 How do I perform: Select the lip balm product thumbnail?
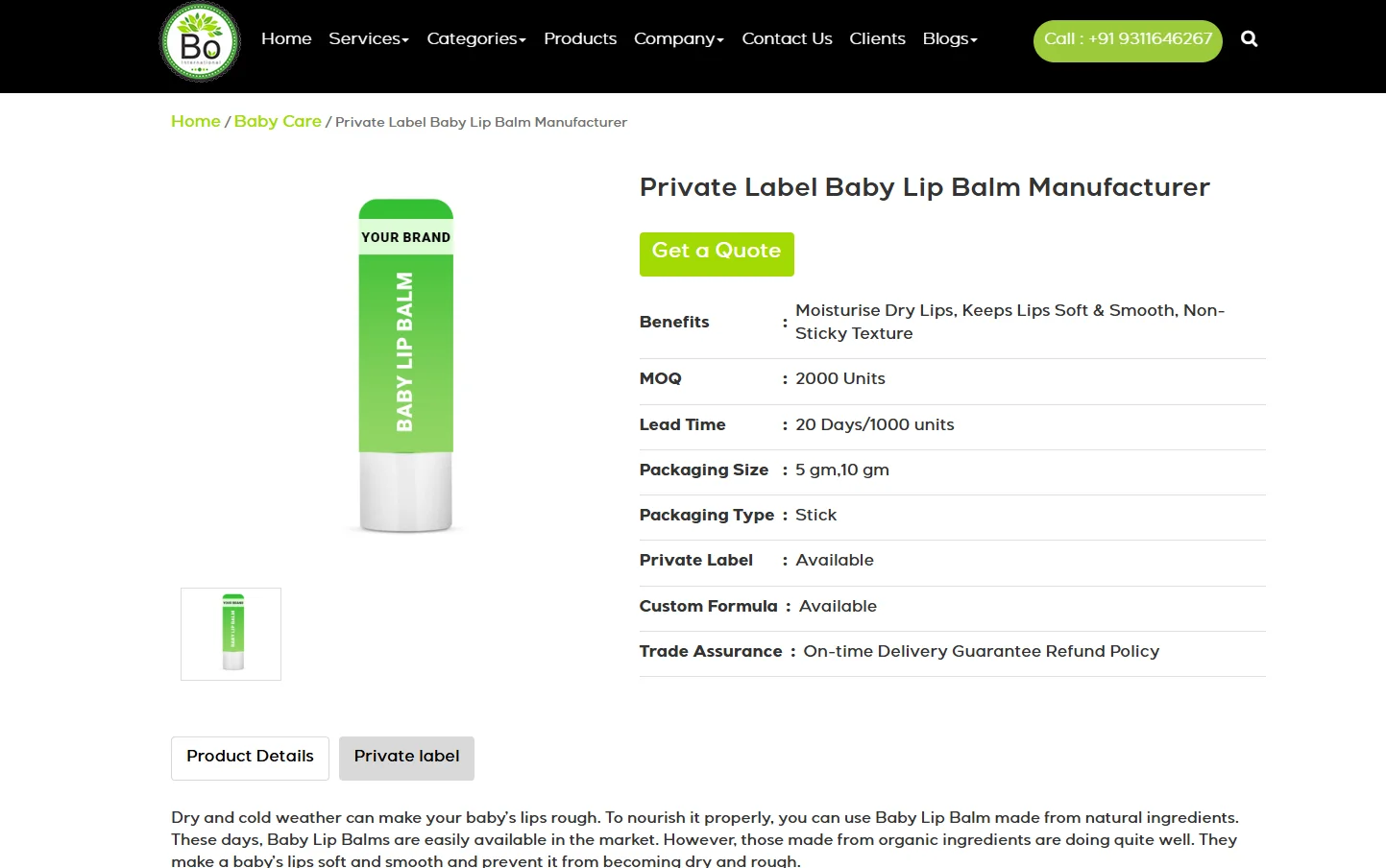[231, 634]
